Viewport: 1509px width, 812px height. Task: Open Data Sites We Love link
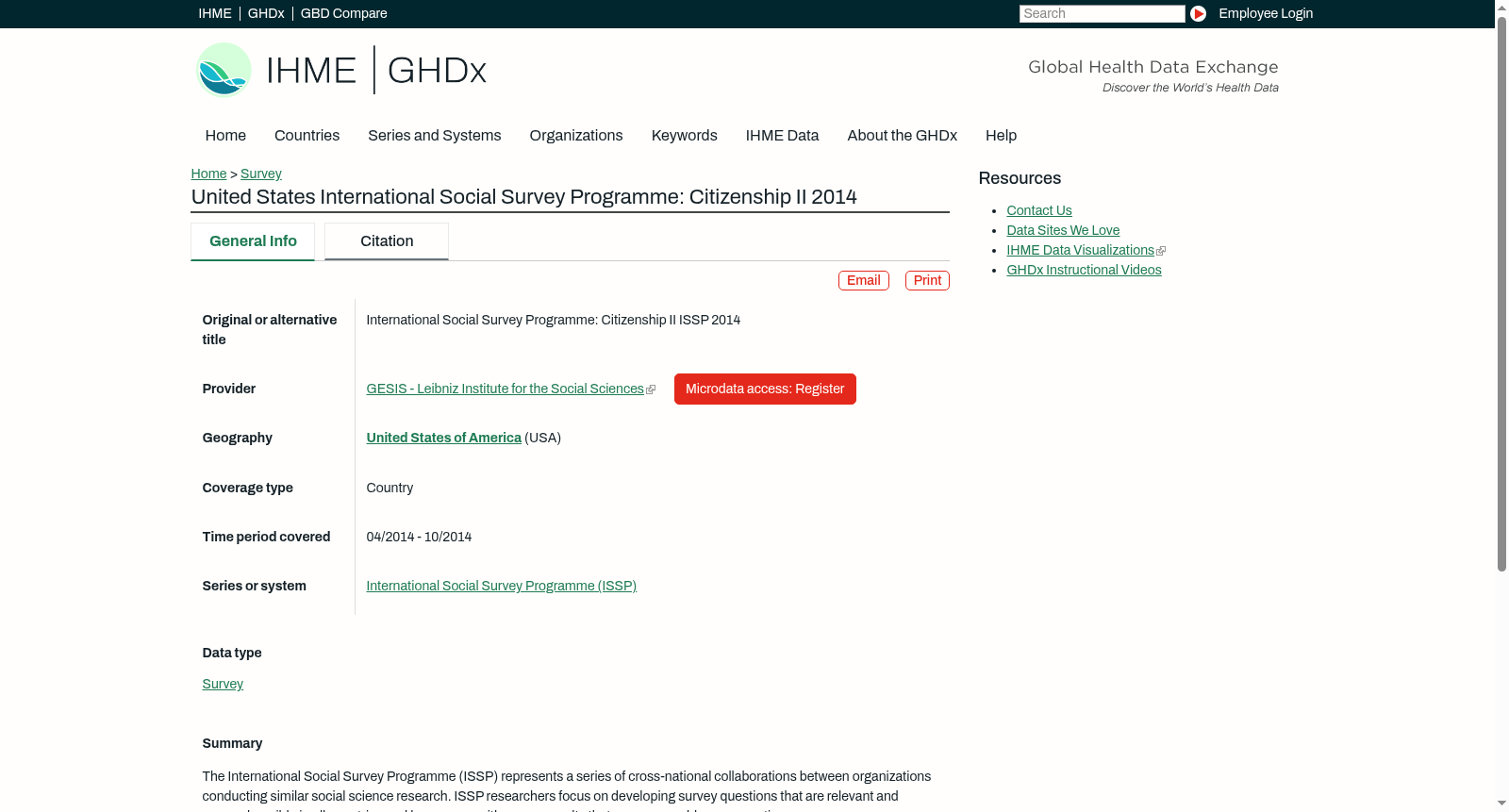tap(1063, 230)
